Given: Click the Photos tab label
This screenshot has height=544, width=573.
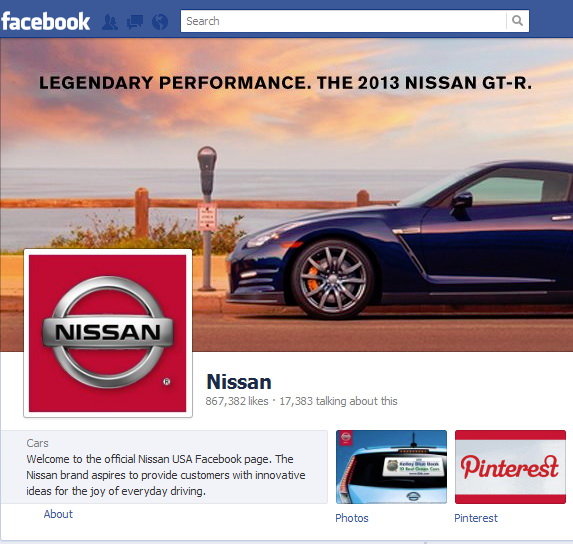Looking at the screenshot, I should coord(352,518).
